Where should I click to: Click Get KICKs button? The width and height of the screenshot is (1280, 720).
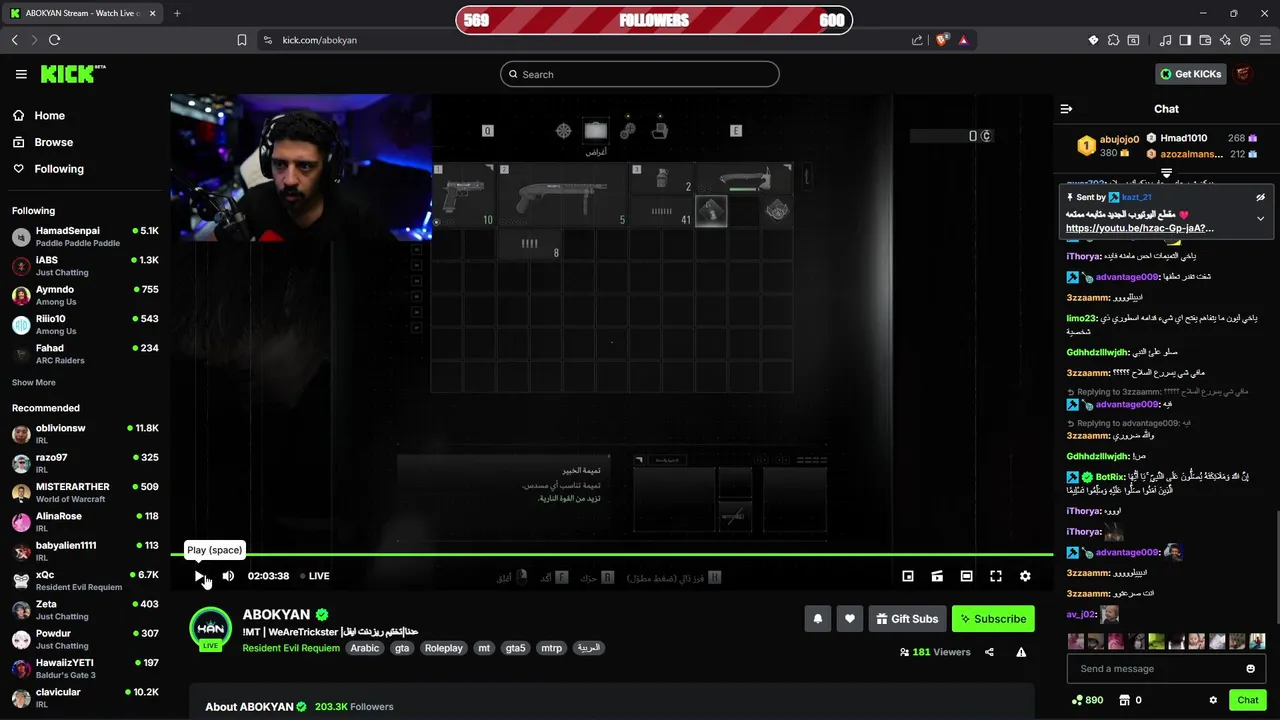click(1191, 74)
